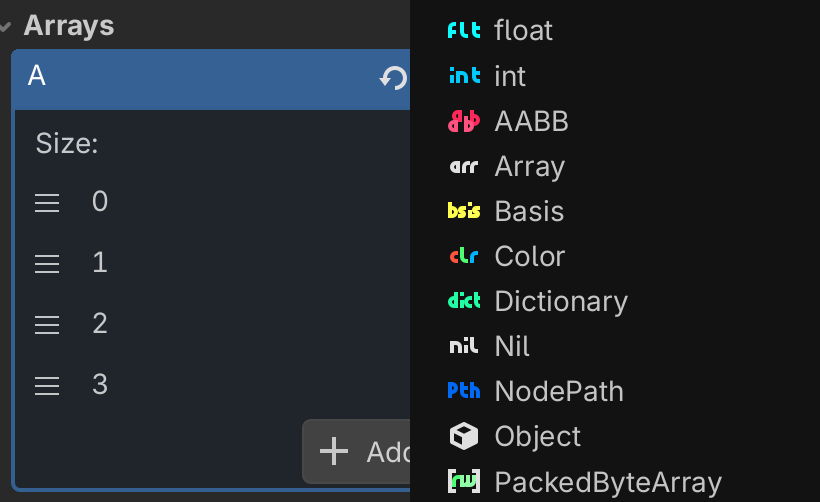Click the drag handle of element 1
The image size is (820, 502).
click(x=48, y=264)
